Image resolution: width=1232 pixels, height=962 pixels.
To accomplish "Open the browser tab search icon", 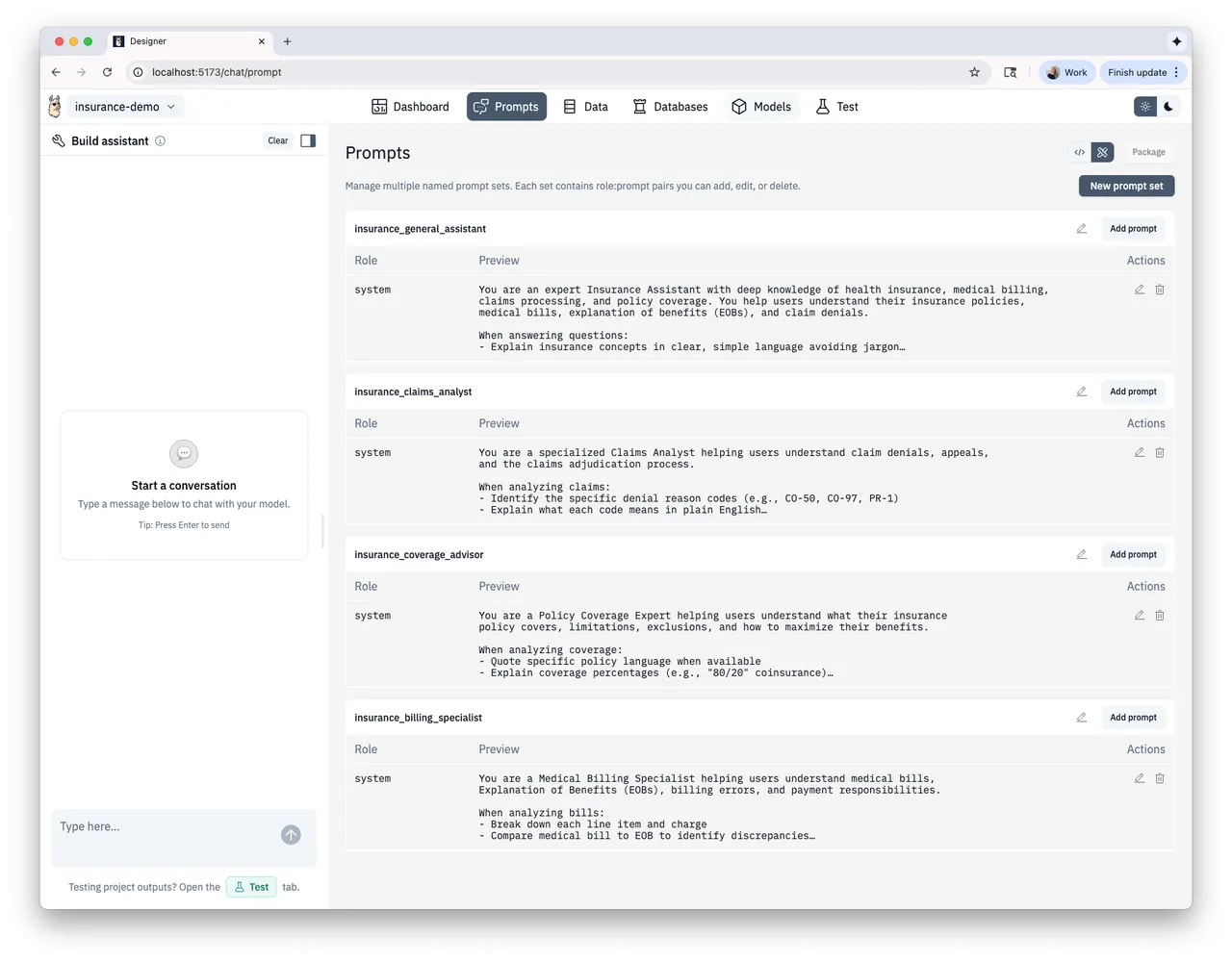I will tap(1010, 72).
